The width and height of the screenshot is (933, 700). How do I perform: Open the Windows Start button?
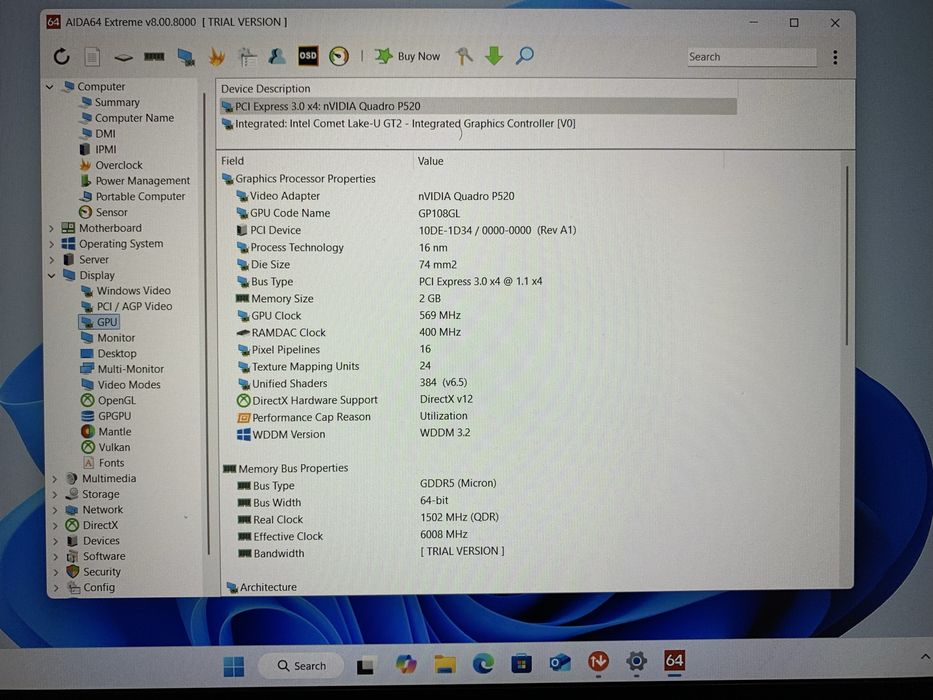click(x=234, y=666)
